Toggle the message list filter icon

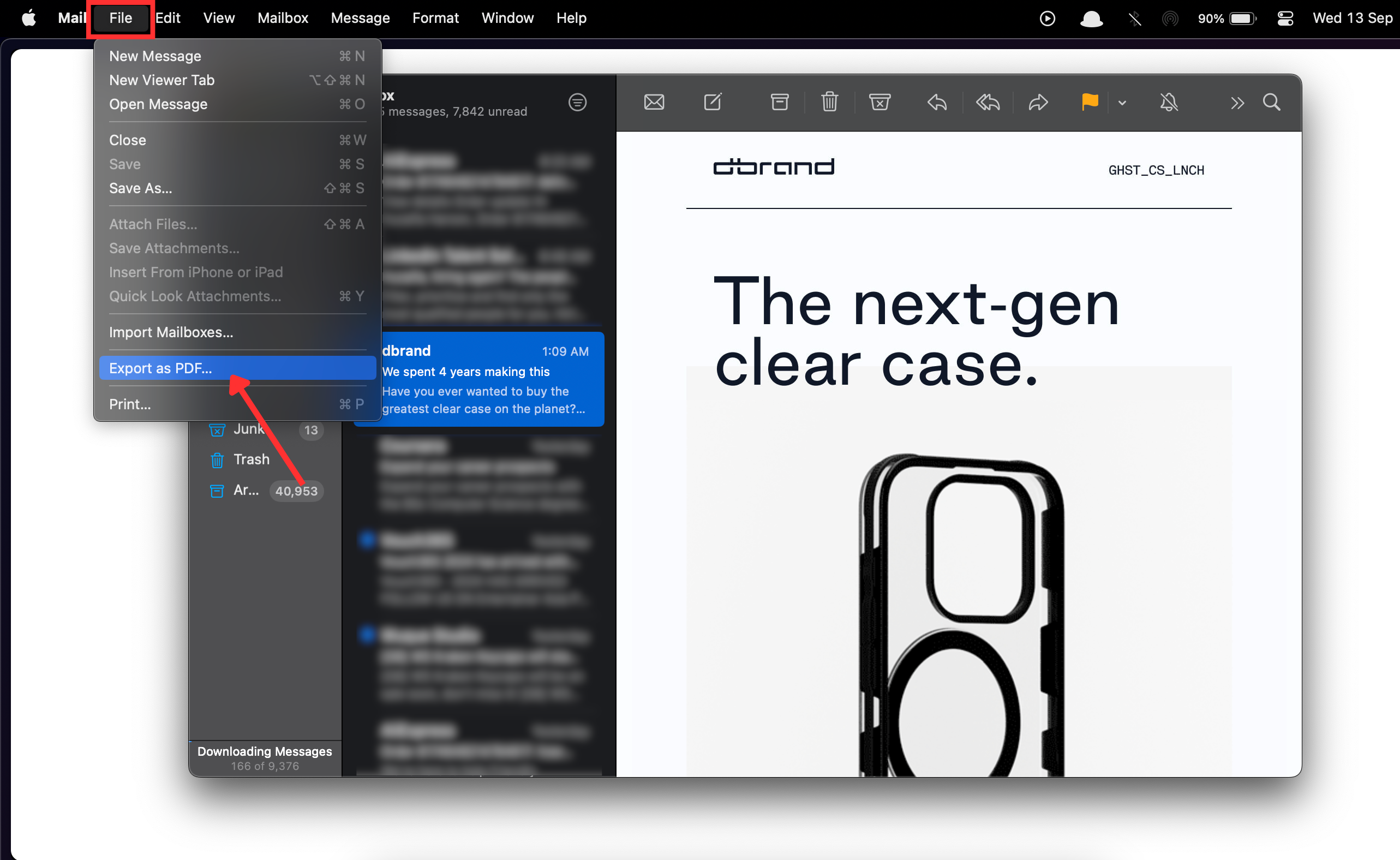[577, 103]
